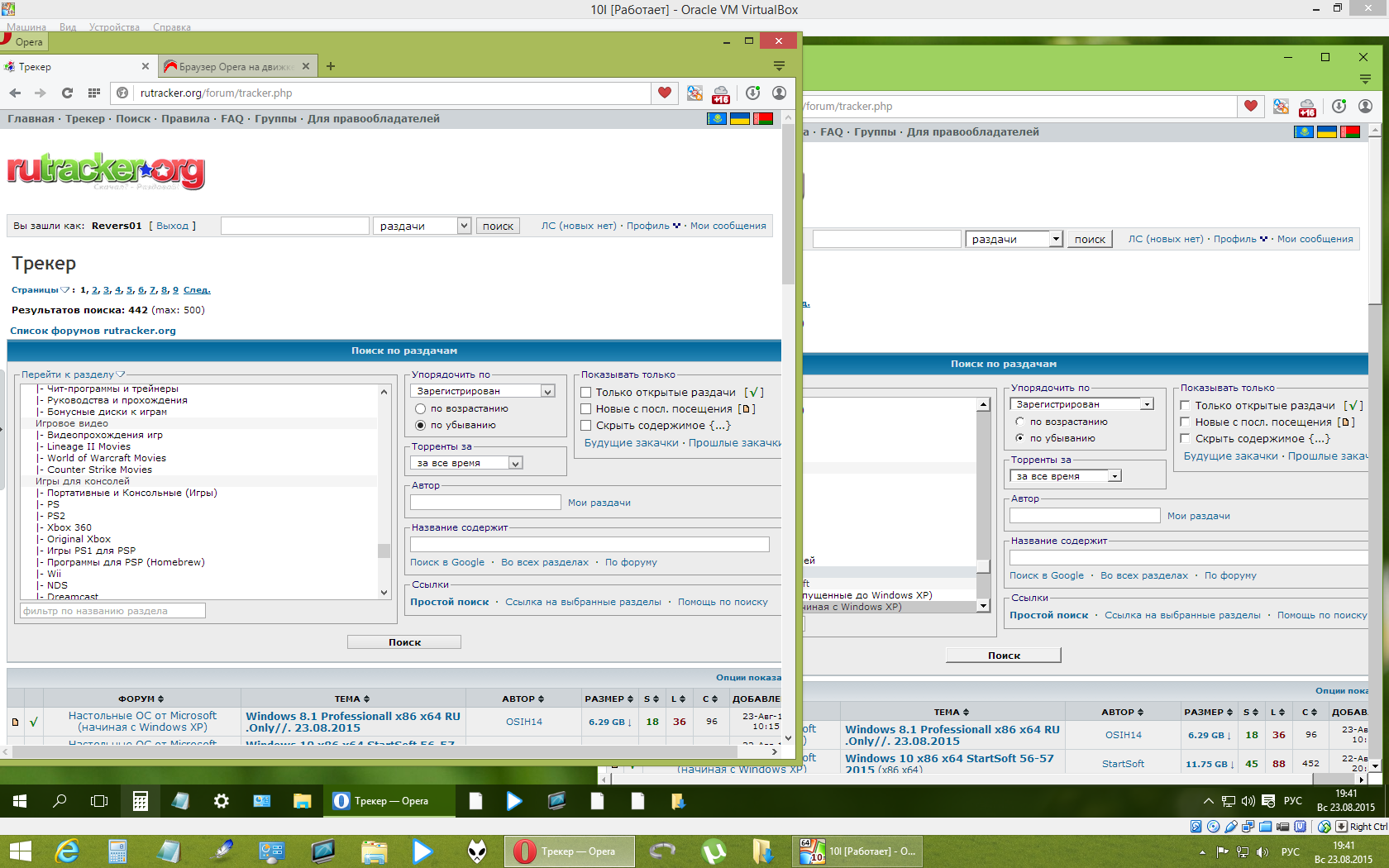Click the Kazakhstan flag in front window
The width and height of the screenshot is (1389, 868).
coord(717,119)
